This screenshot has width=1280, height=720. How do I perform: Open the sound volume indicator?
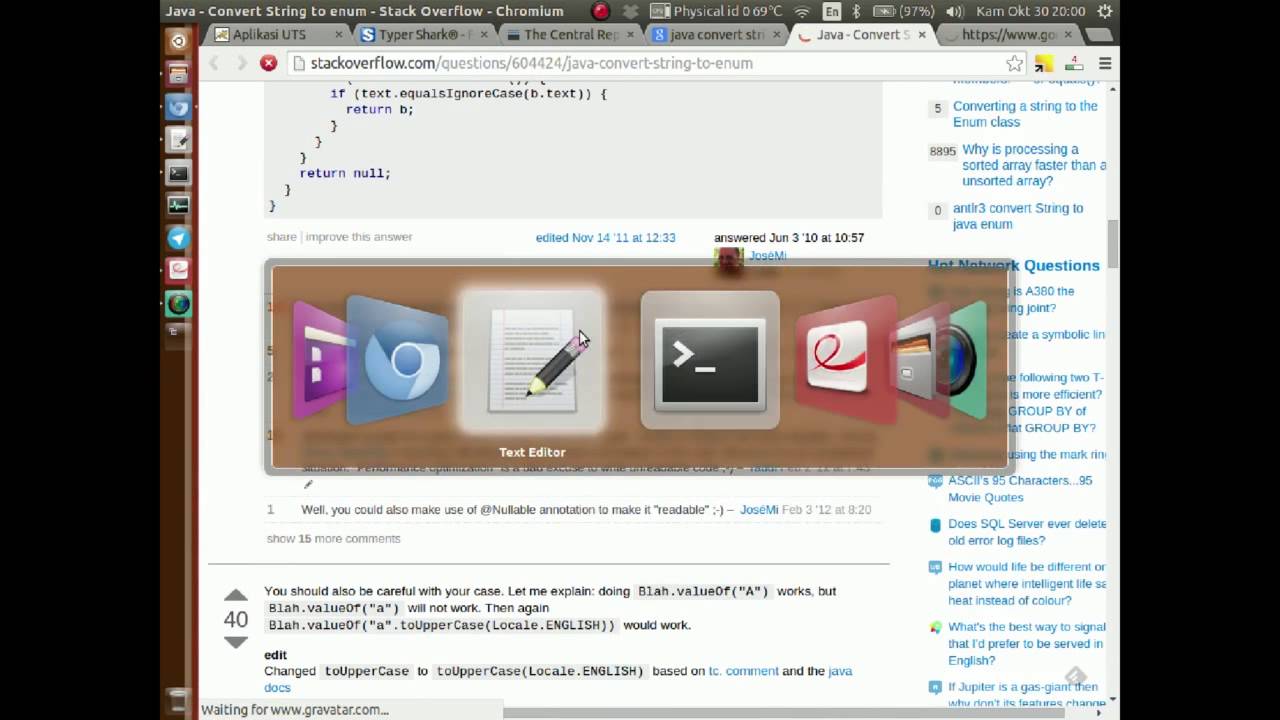tap(955, 11)
